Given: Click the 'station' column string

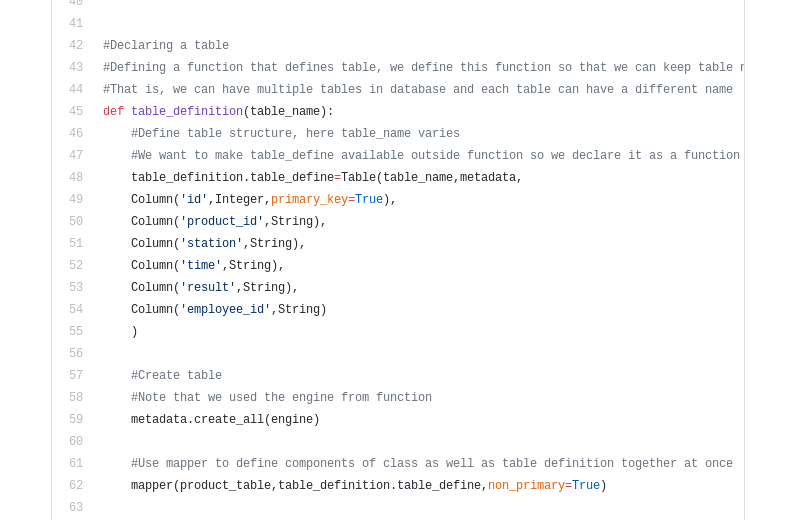Looking at the screenshot, I should (211, 243).
